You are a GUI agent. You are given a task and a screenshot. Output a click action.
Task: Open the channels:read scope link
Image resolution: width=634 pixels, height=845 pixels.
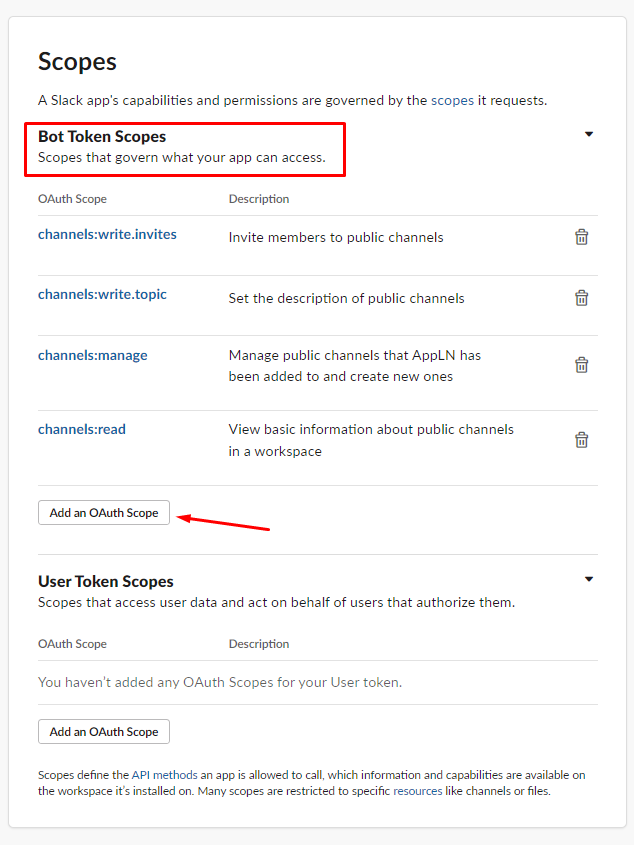click(82, 430)
